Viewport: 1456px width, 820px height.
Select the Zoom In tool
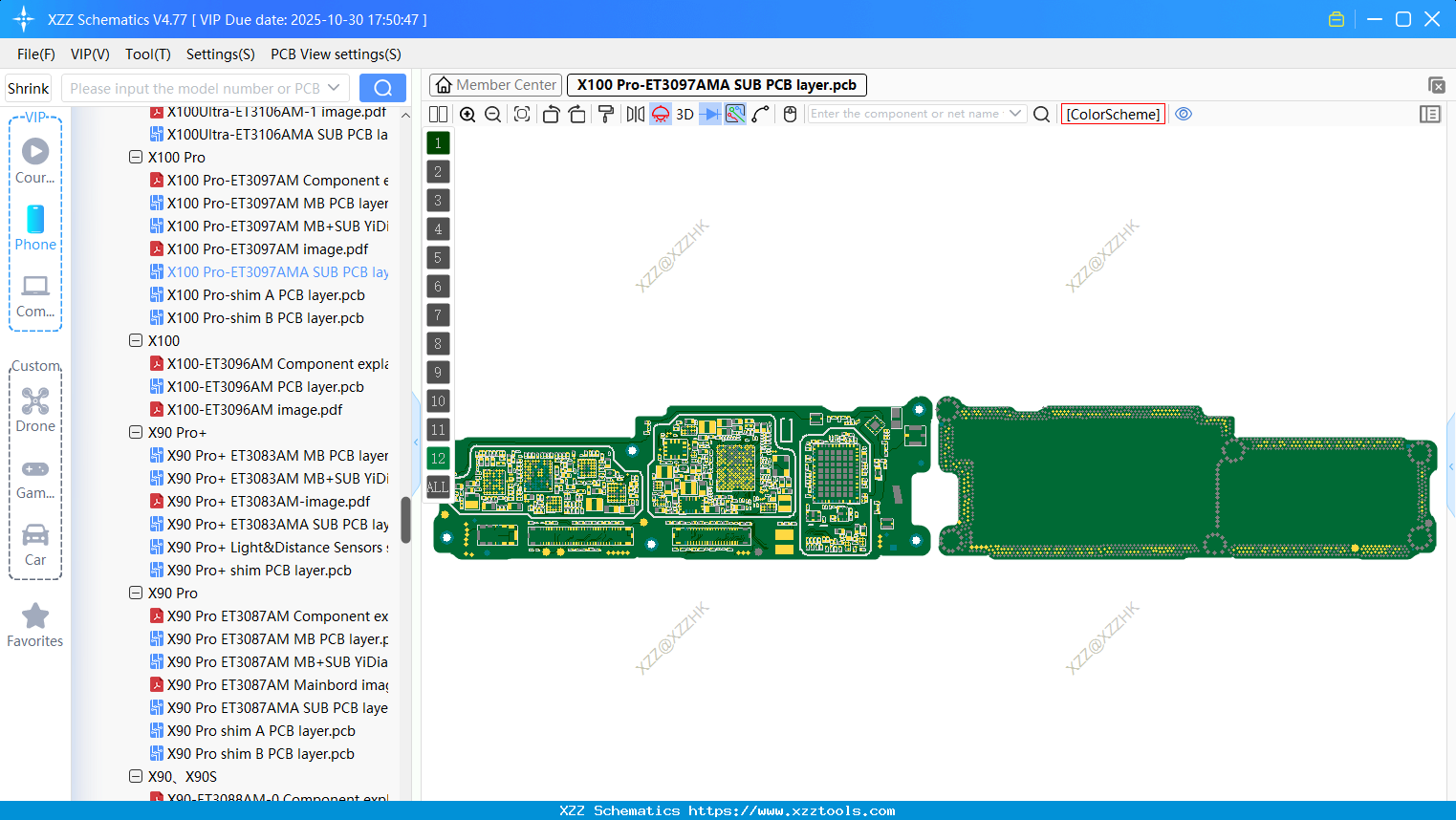point(467,114)
